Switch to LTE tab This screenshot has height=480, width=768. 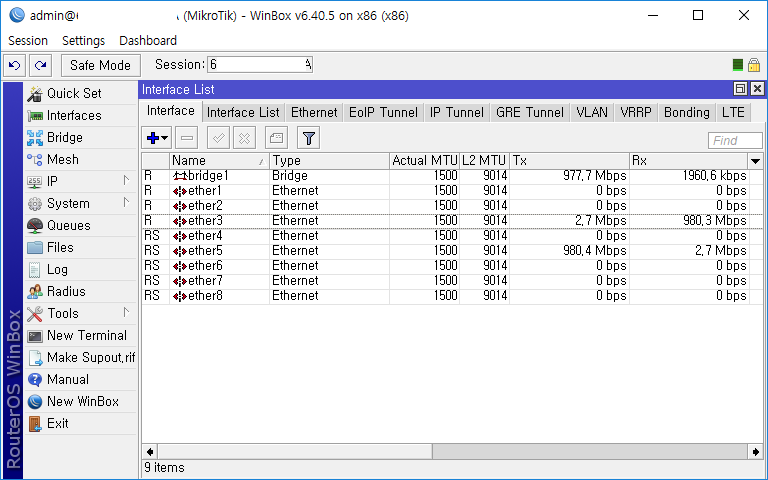point(733,113)
